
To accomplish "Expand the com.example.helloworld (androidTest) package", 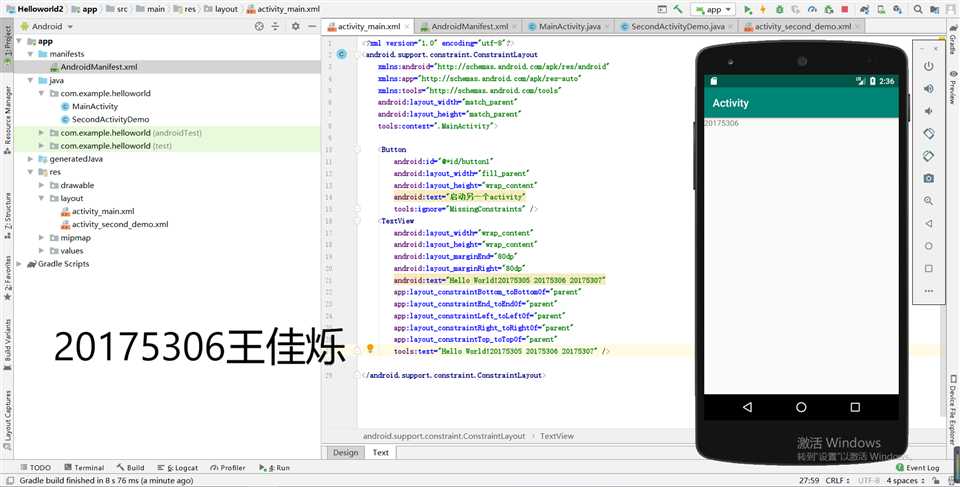I will (x=42, y=132).
